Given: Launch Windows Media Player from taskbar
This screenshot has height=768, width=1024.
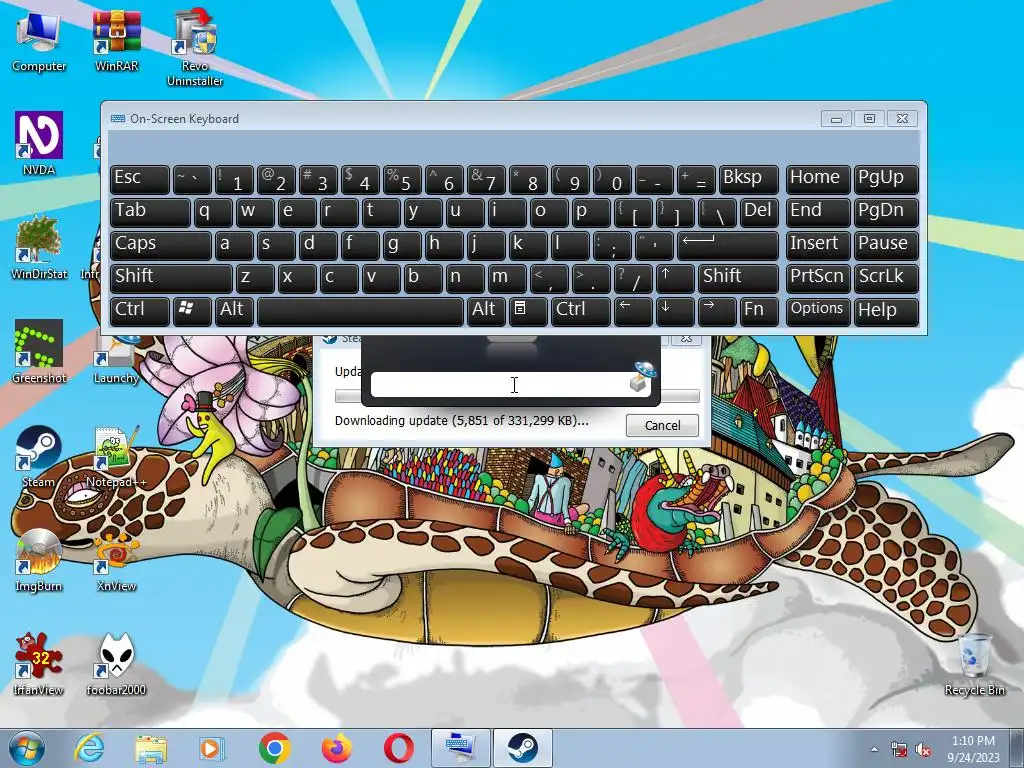Looking at the screenshot, I should coord(212,748).
